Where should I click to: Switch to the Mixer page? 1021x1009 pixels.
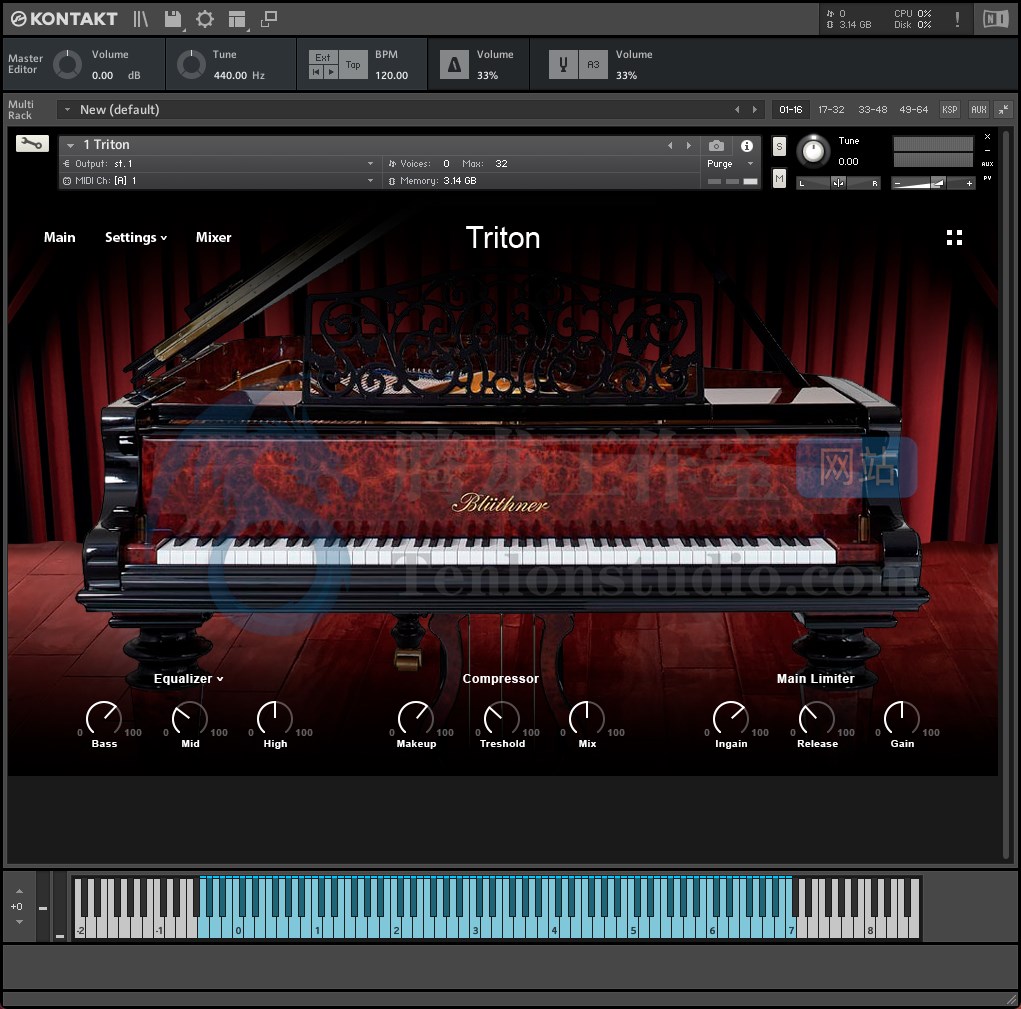pos(214,237)
